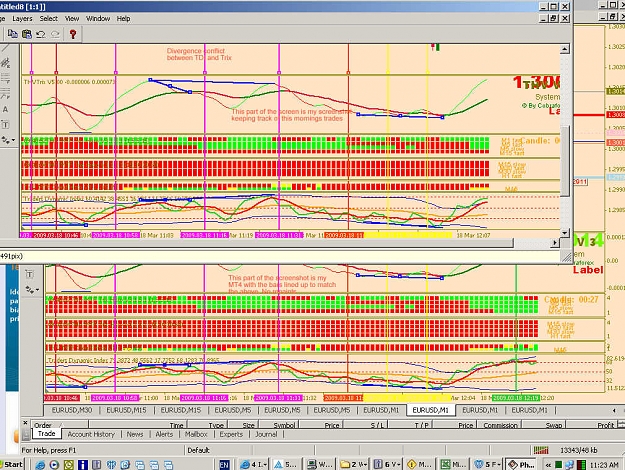Click the blue 'i' icon in the quick launch bar
The height and width of the screenshot is (470, 625).
coord(83,465)
